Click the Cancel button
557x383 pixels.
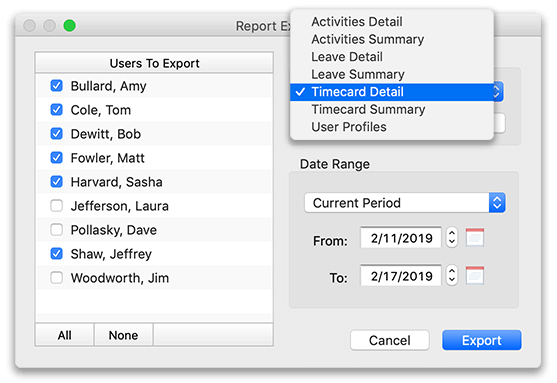point(390,340)
